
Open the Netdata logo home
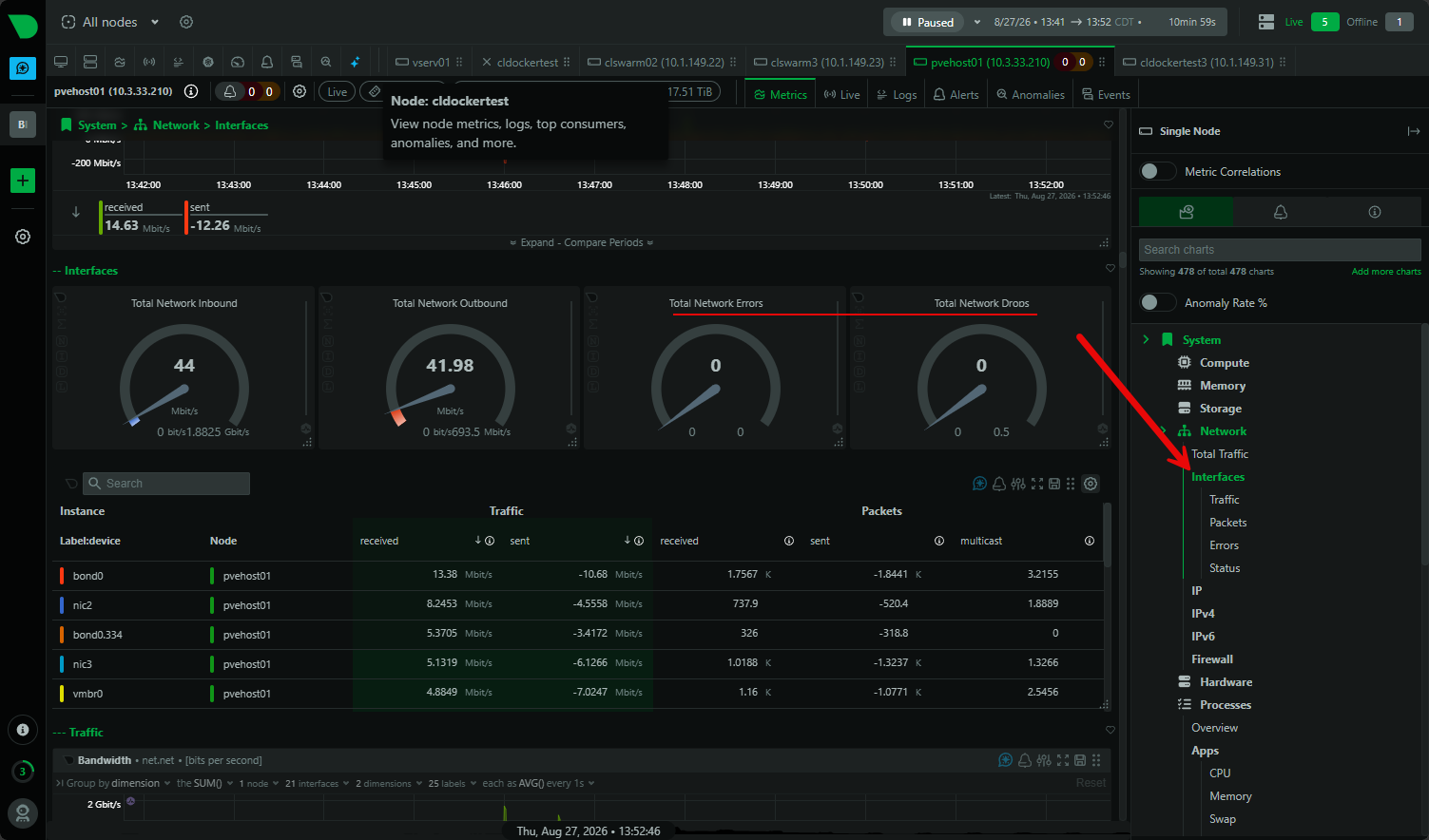(23, 25)
